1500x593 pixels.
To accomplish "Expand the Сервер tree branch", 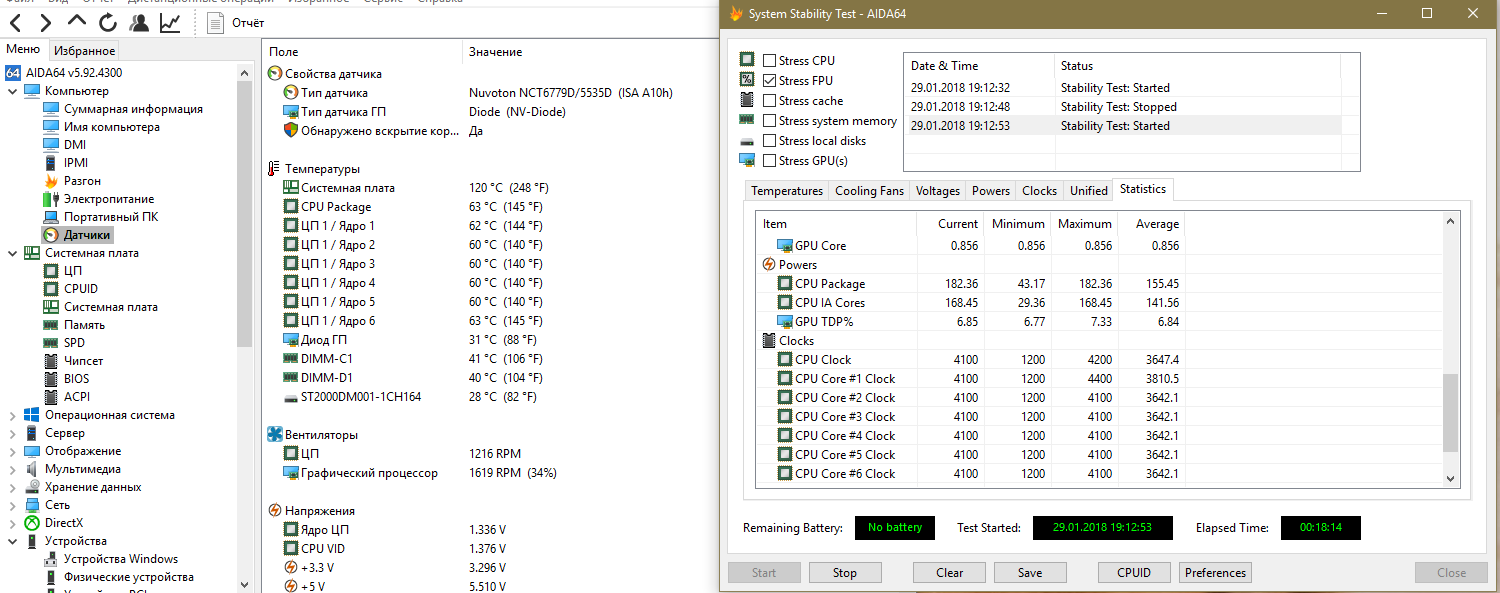I will (x=12, y=433).
